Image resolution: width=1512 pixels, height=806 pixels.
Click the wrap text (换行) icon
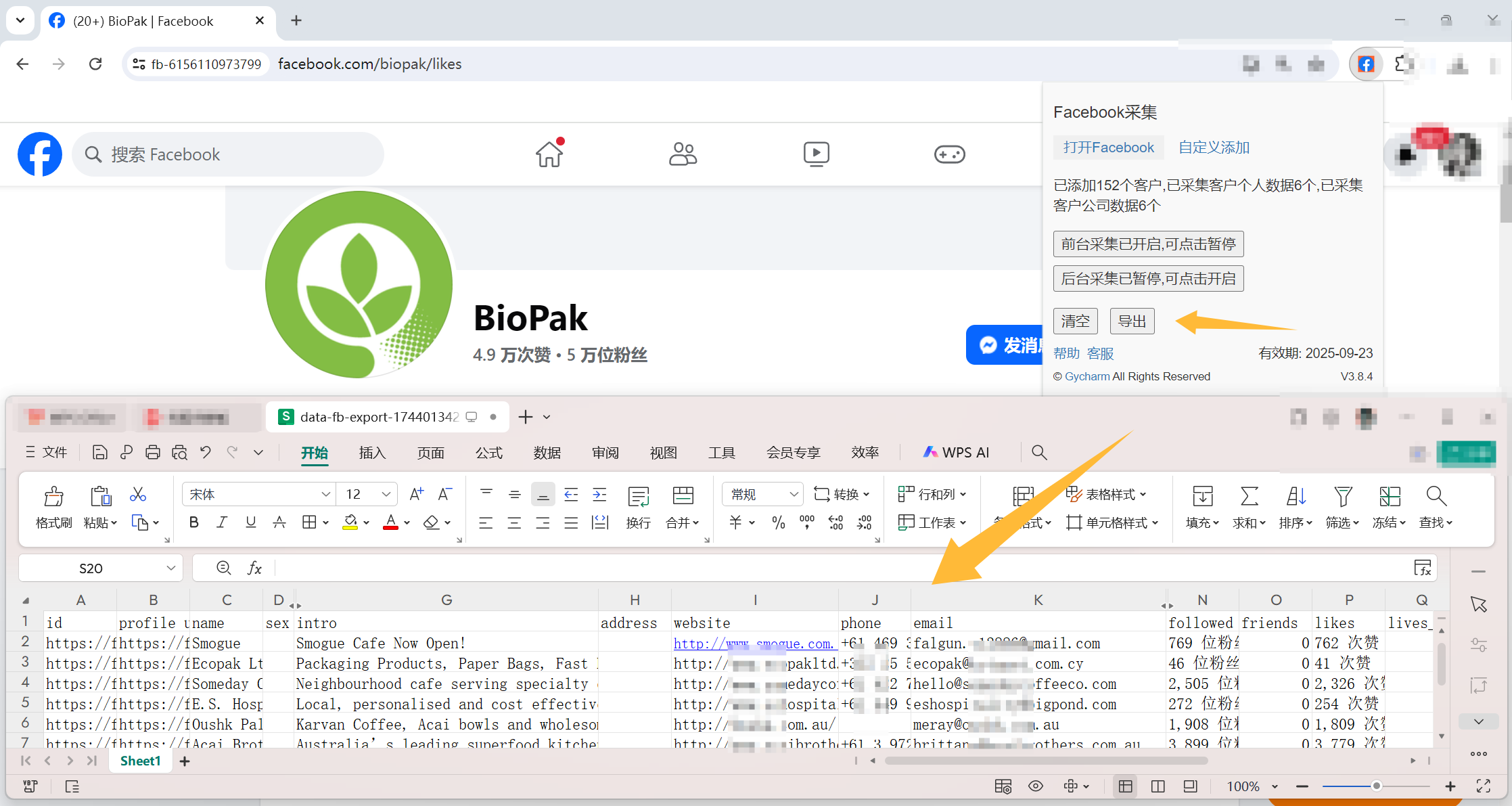[638, 497]
